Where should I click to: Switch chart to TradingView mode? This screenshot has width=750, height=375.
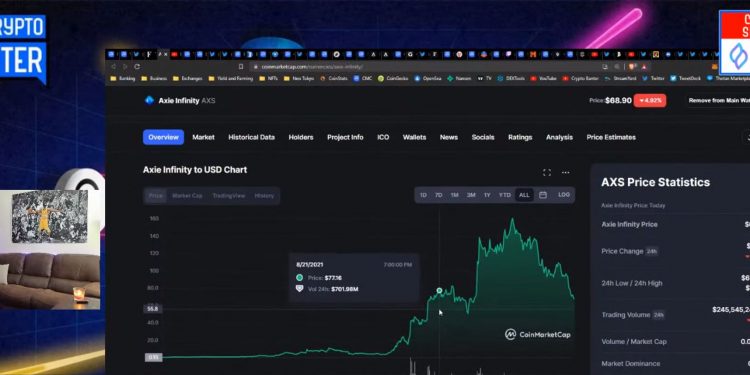point(229,196)
